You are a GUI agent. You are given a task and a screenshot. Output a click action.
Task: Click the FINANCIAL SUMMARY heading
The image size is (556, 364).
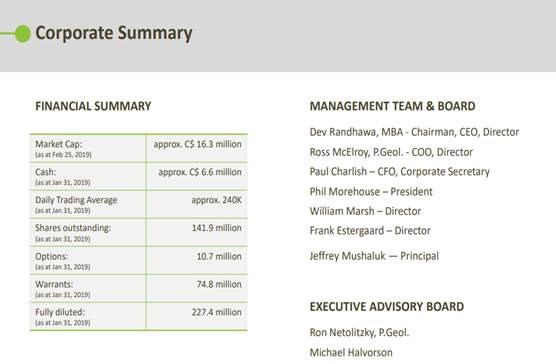click(x=93, y=106)
